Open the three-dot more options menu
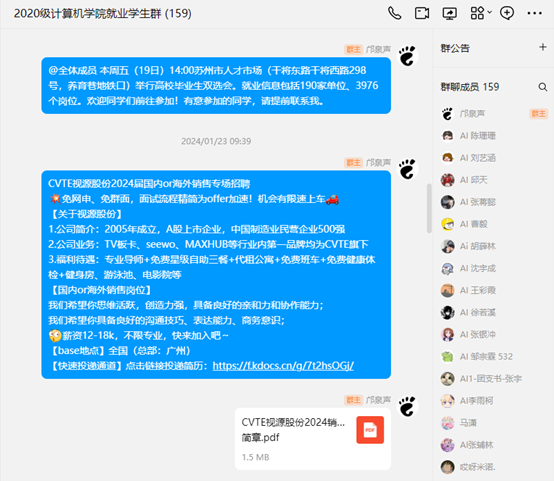The height and width of the screenshot is (481, 554). pos(535,13)
